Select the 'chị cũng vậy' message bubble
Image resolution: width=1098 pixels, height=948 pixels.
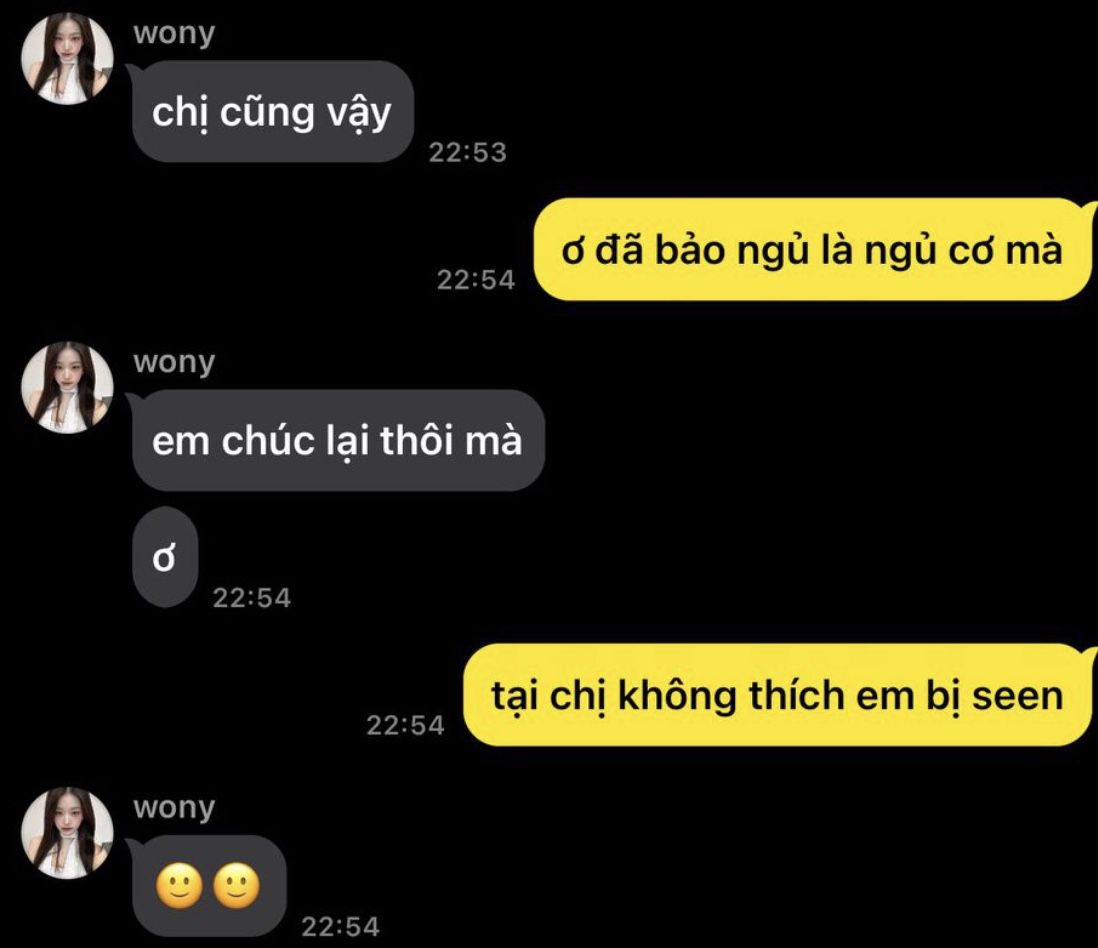(x=272, y=111)
